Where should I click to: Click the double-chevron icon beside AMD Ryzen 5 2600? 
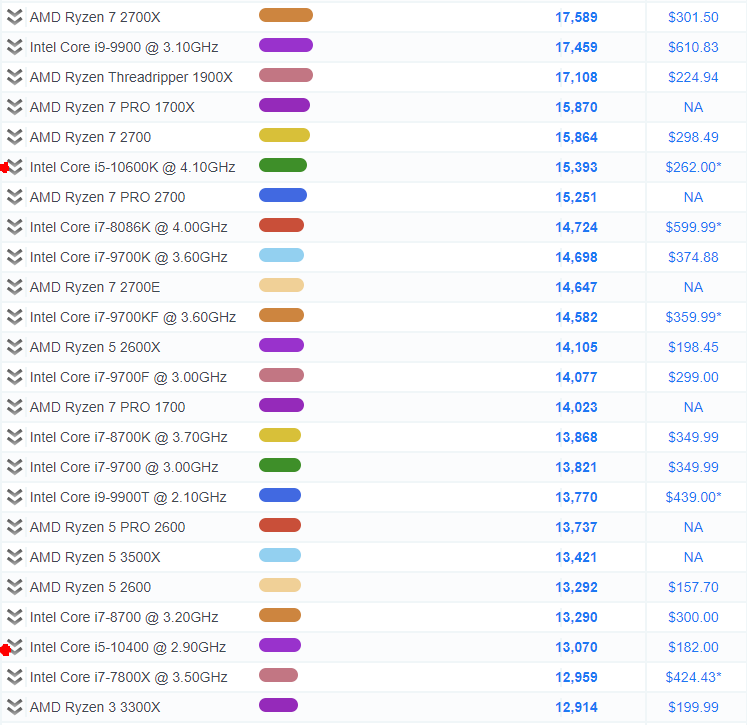15,587
